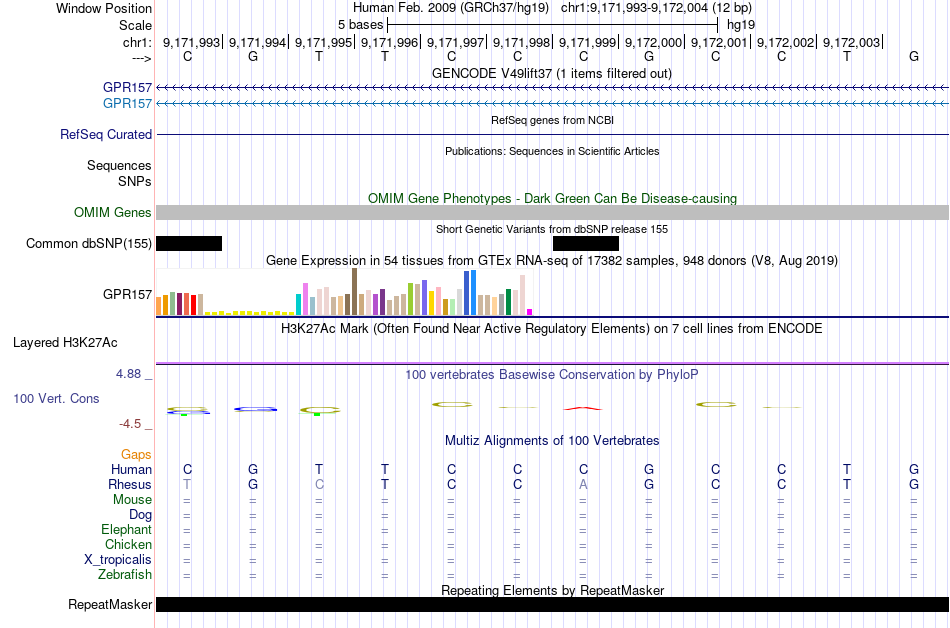Image resolution: width=950 pixels, height=628 pixels.
Task: Click the Gene Expression in 54 tissues title
Action: [552, 260]
